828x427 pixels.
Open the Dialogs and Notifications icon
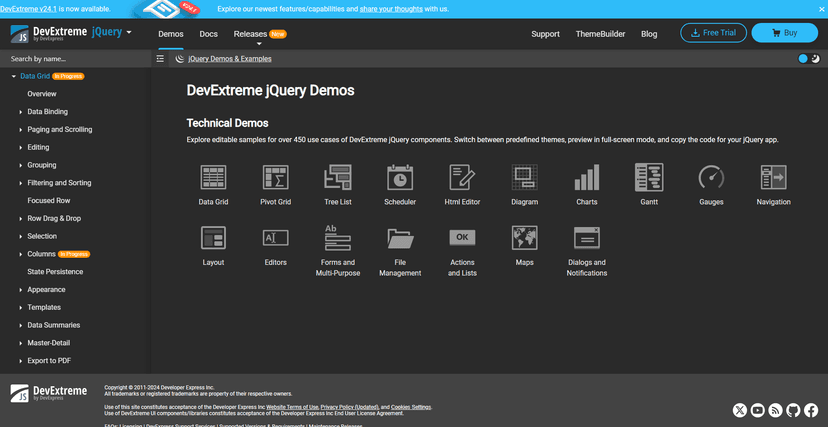tap(587, 238)
